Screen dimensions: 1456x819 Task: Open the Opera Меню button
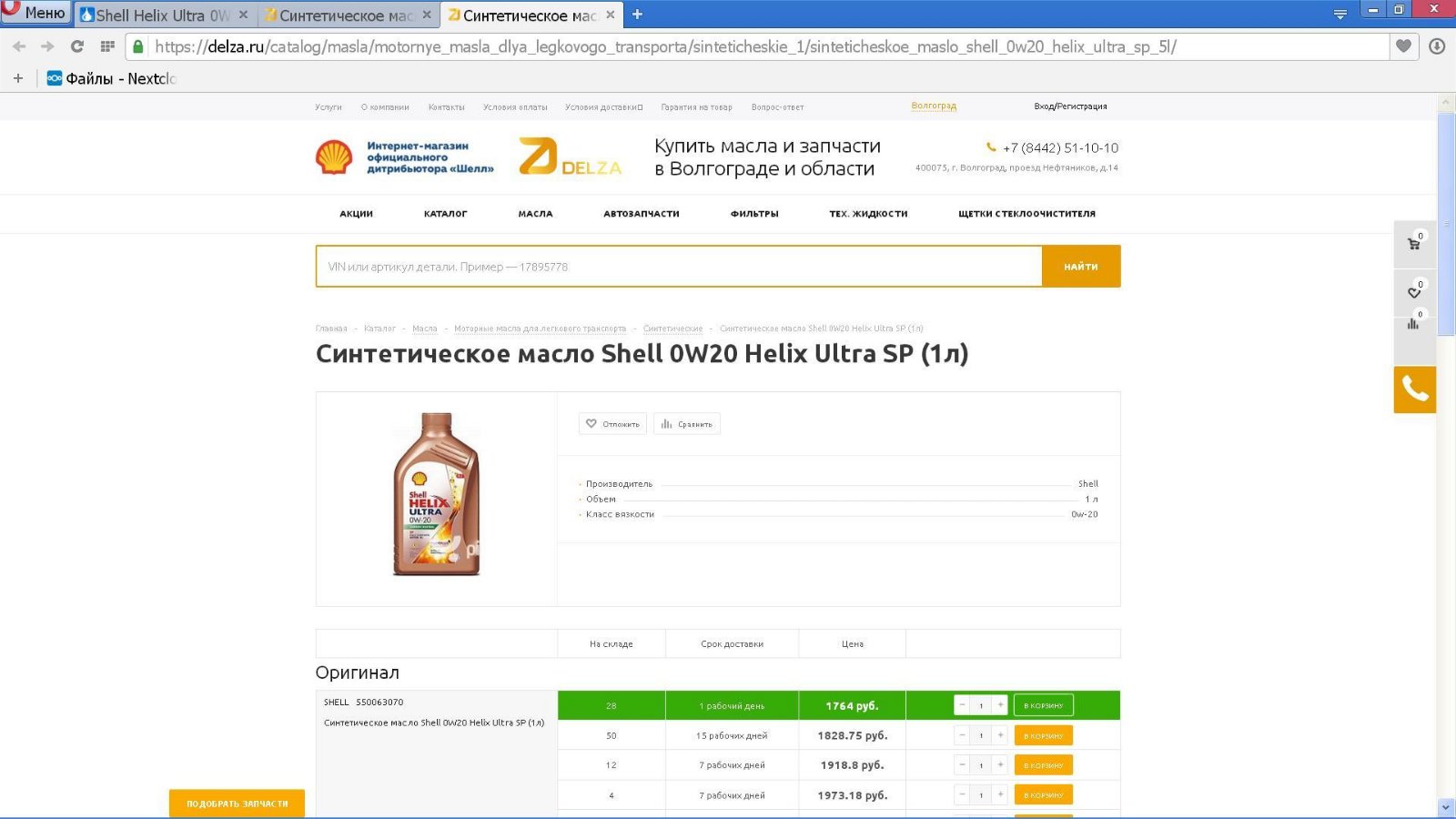click(x=35, y=13)
